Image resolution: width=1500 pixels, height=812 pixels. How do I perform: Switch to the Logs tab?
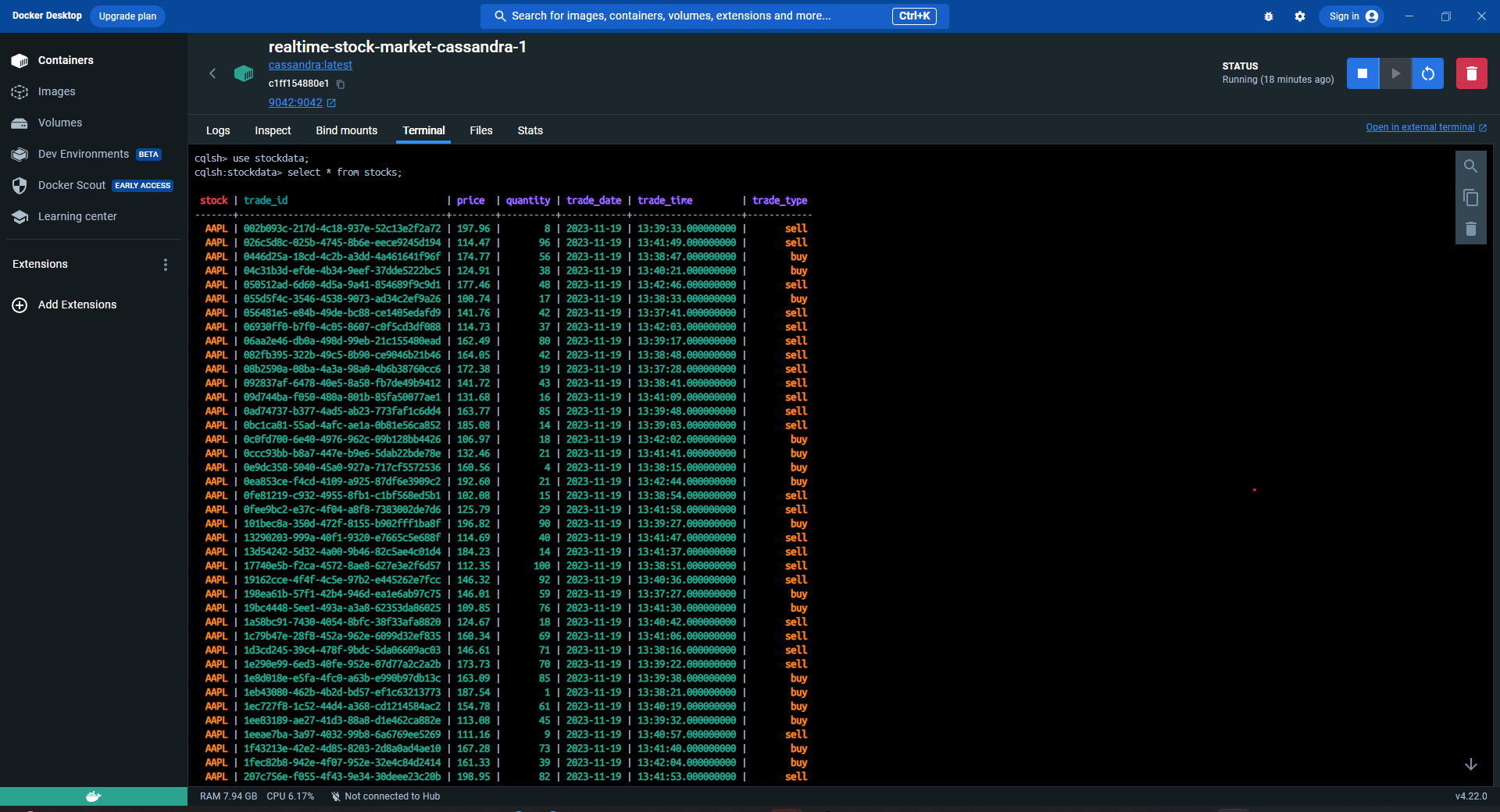tap(218, 130)
